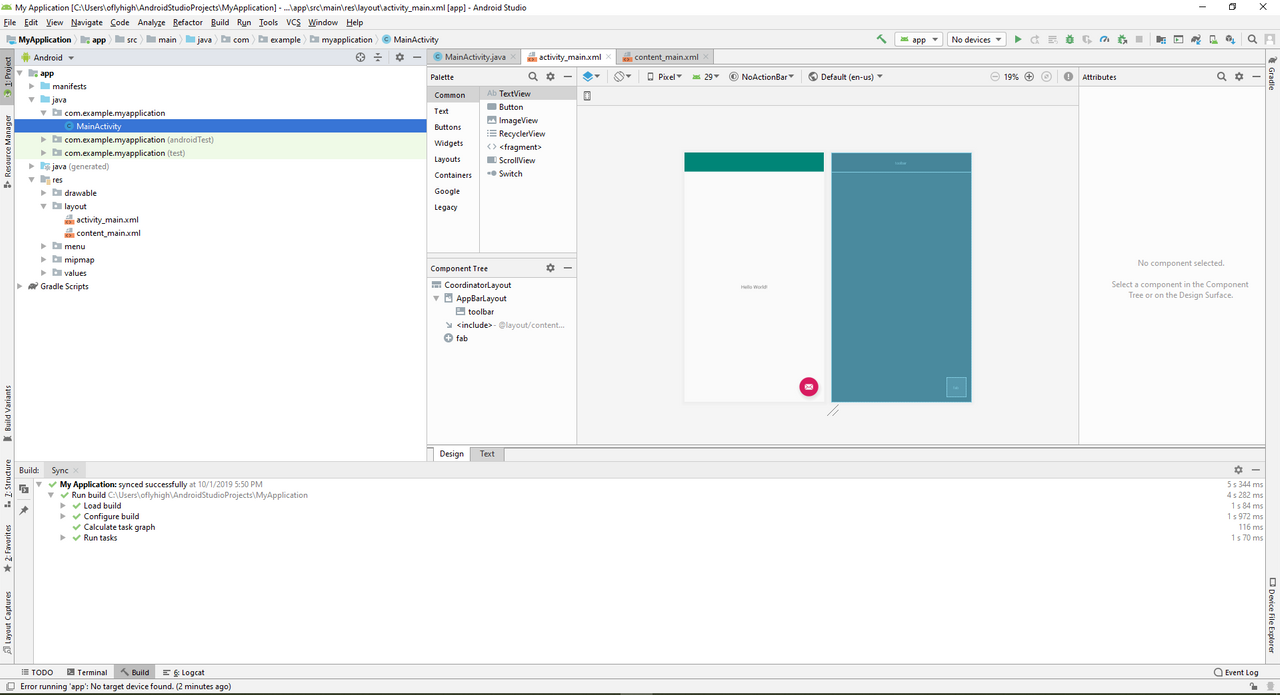Click the pink mail floating action button

(x=809, y=386)
